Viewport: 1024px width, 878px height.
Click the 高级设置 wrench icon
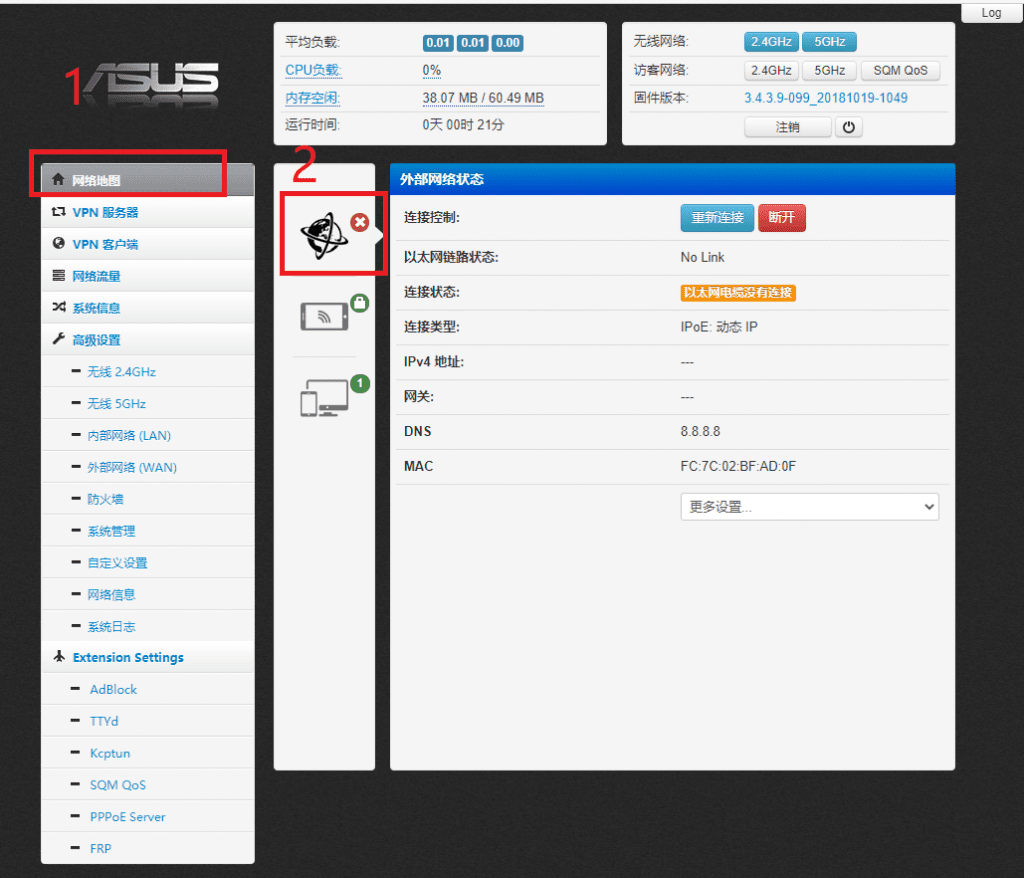58,338
